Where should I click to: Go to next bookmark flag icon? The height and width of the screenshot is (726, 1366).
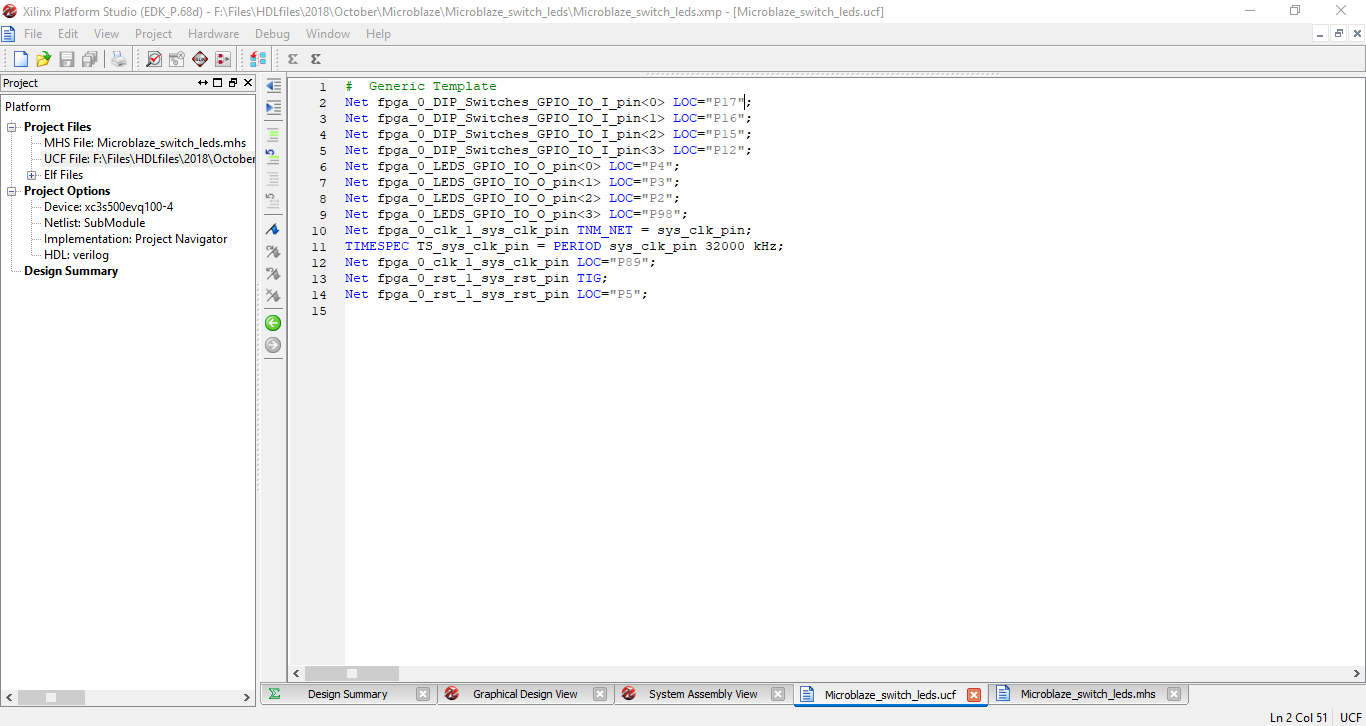273,252
